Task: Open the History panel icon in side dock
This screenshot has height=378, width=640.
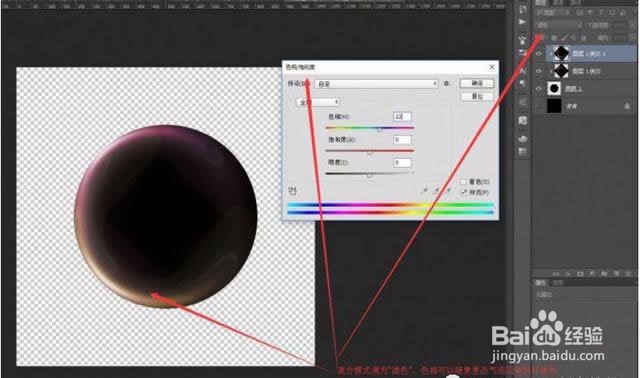Action: (522, 9)
